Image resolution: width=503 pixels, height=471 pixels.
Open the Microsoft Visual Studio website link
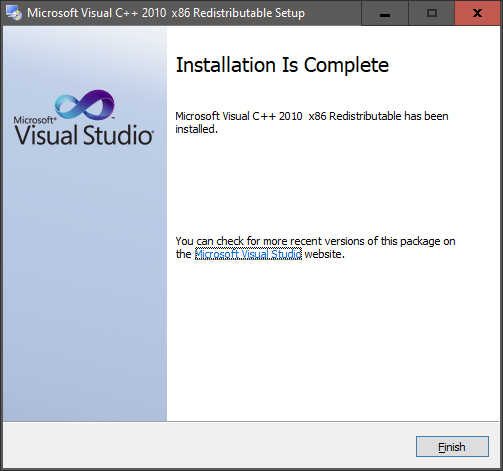click(248, 254)
